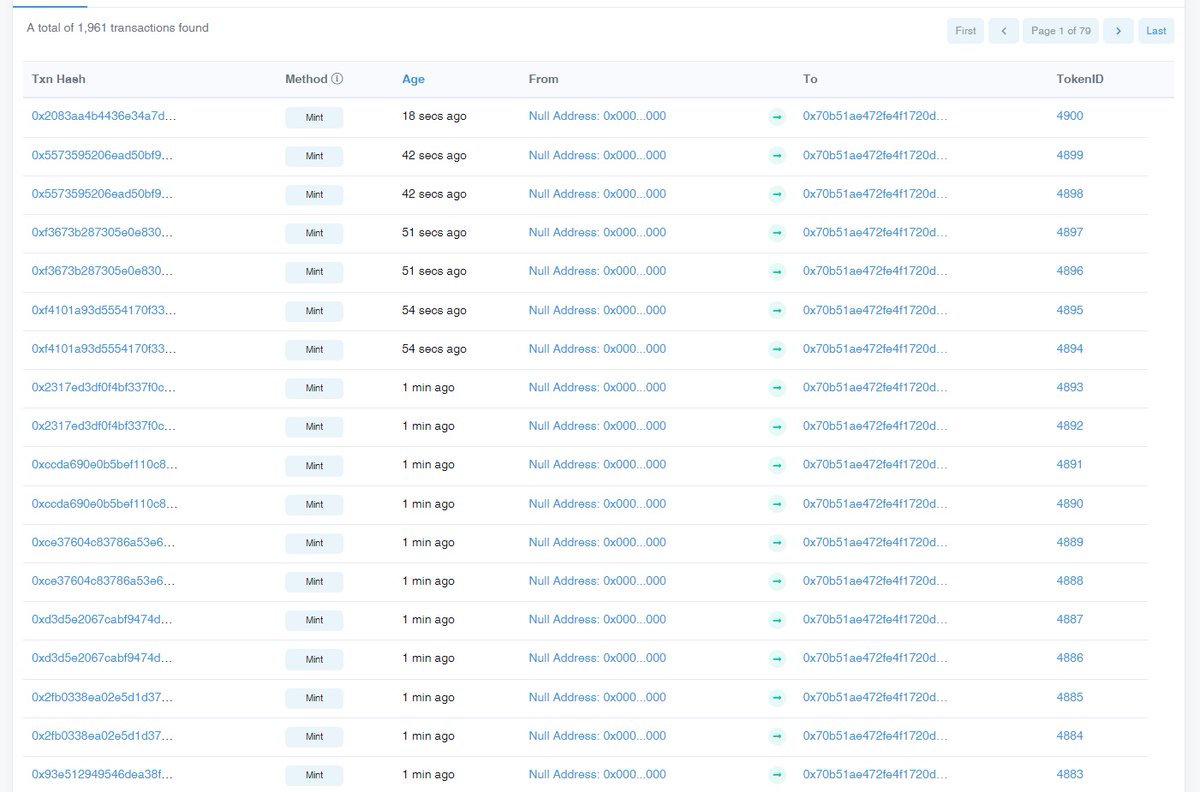This screenshot has width=1200, height=792.
Task: Click the Page 1 of 79 indicator
Action: point(1061,31)
